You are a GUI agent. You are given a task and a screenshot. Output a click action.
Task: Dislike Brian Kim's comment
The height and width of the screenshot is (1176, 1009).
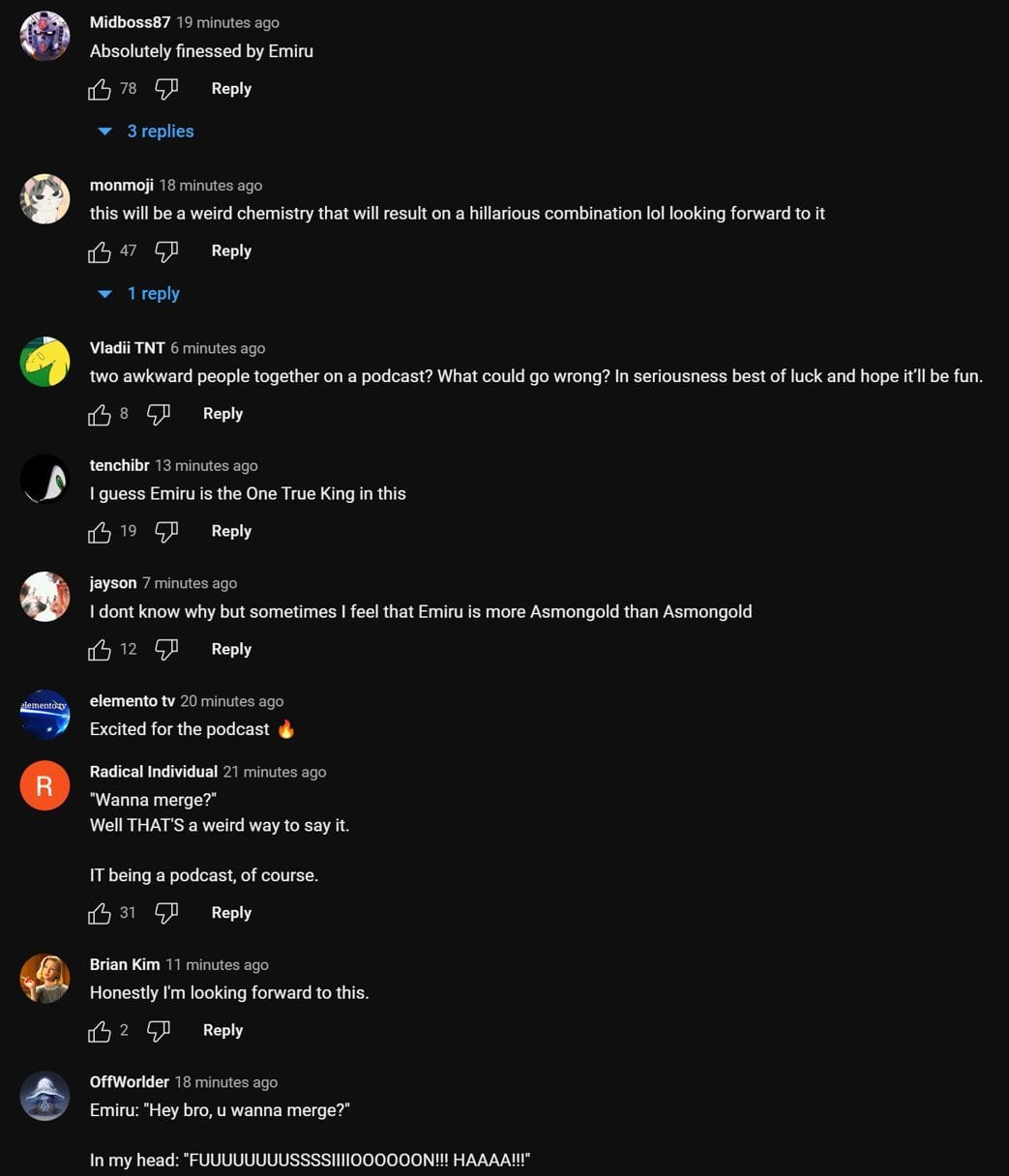pyautogui.click(x=158, y=1032)
